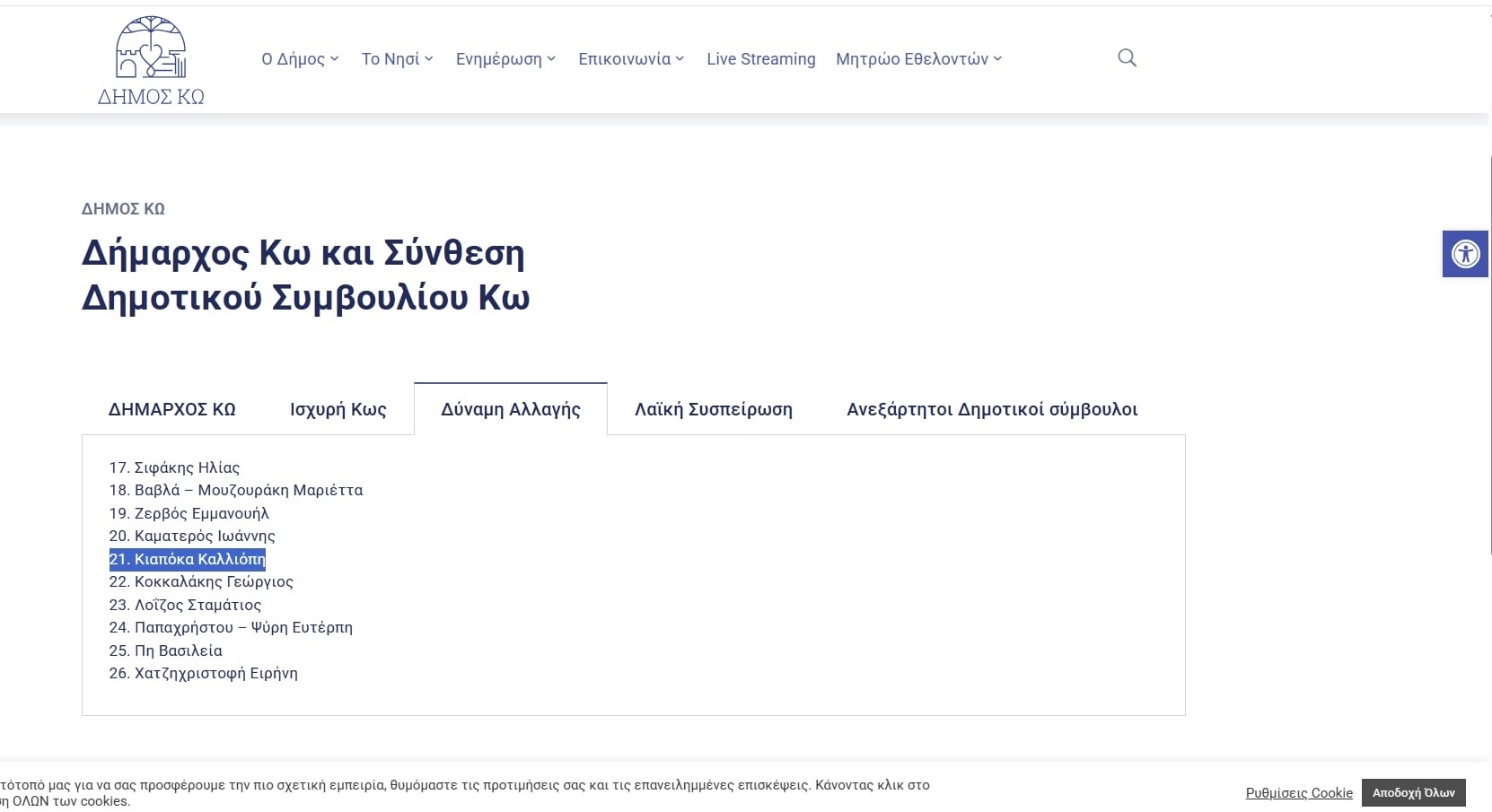
Task: Switch to the Λαϊκή Συσπείρωση tab
Action: [x=714, y=409]
